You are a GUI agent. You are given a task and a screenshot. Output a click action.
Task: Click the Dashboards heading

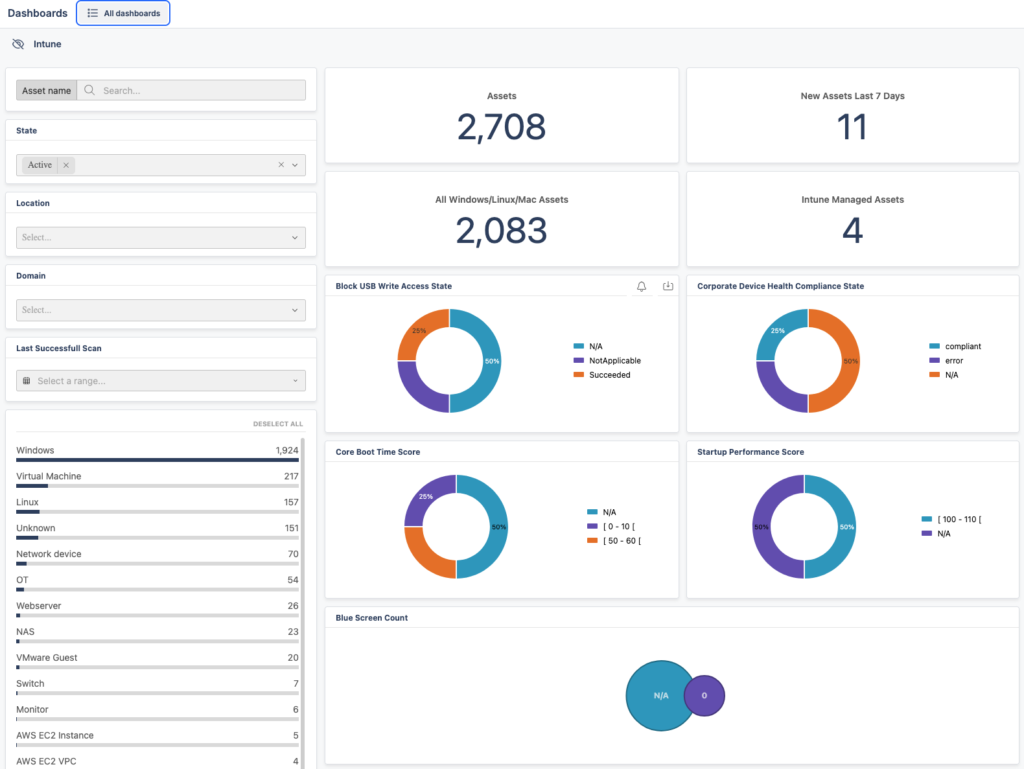pos(37,13)
